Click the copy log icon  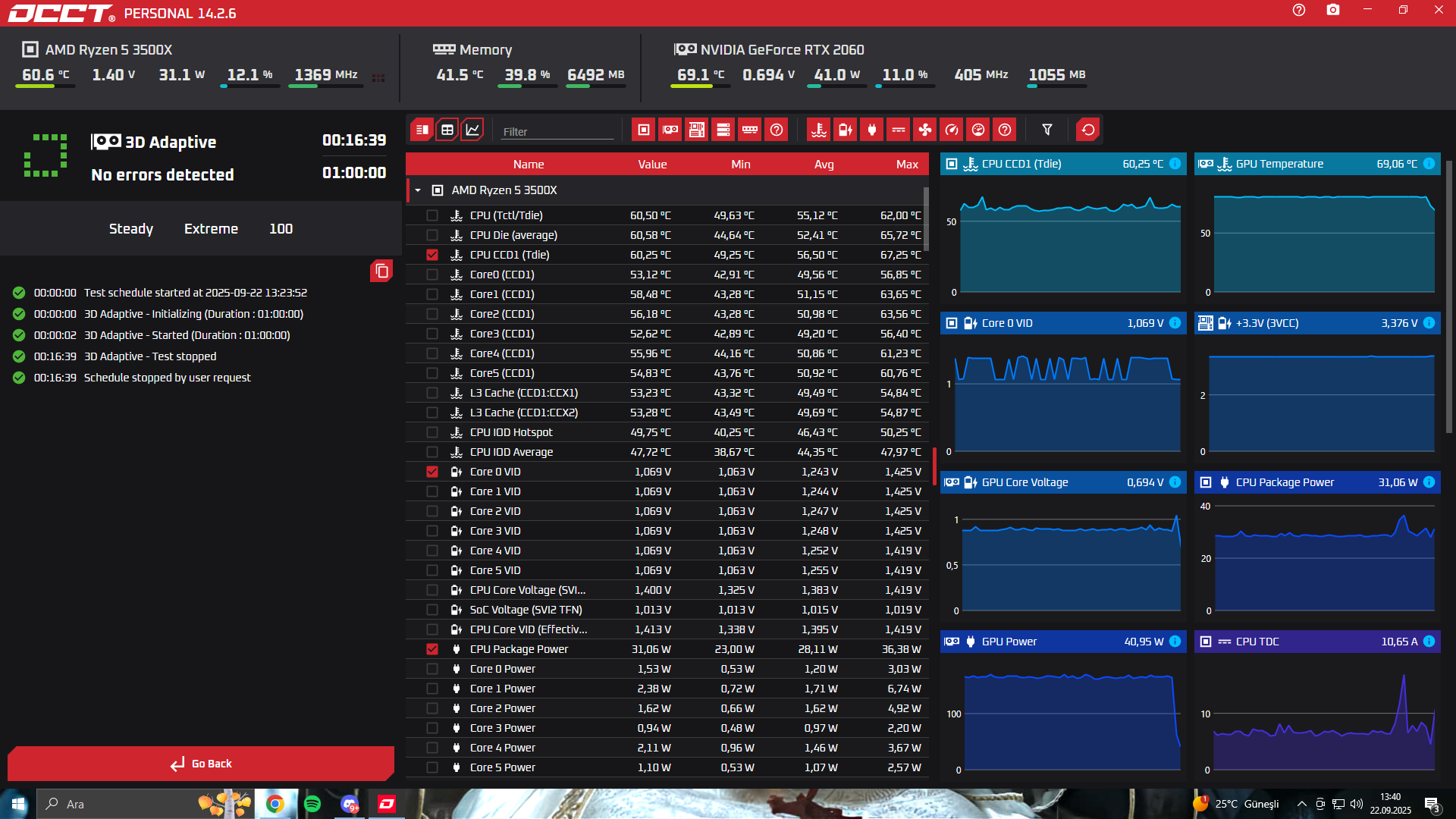click(x=381, y=271)
